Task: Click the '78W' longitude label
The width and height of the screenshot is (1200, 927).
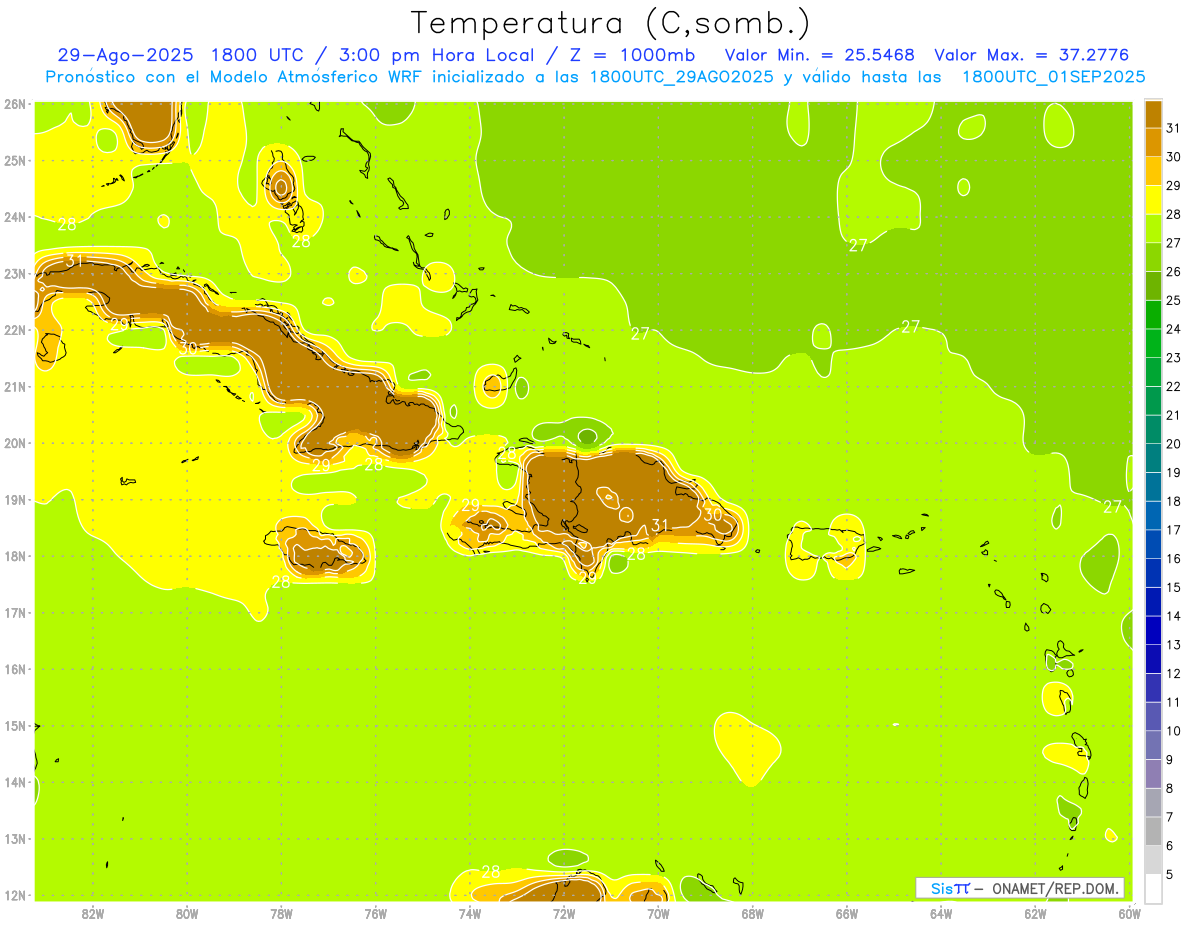Action: click(281, 913)
